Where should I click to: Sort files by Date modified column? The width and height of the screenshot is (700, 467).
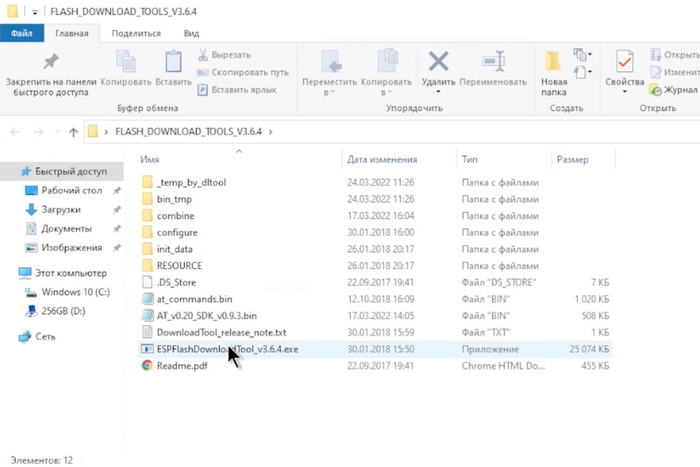tap(382, 159)
